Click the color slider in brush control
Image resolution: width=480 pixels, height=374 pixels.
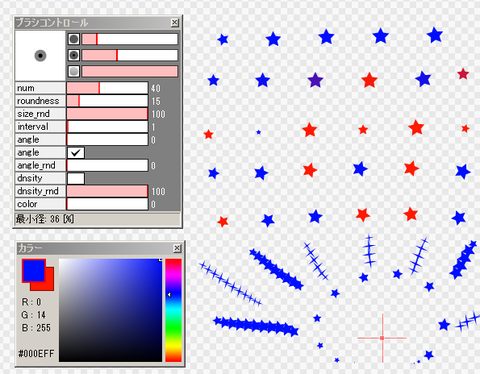(107, 204)
